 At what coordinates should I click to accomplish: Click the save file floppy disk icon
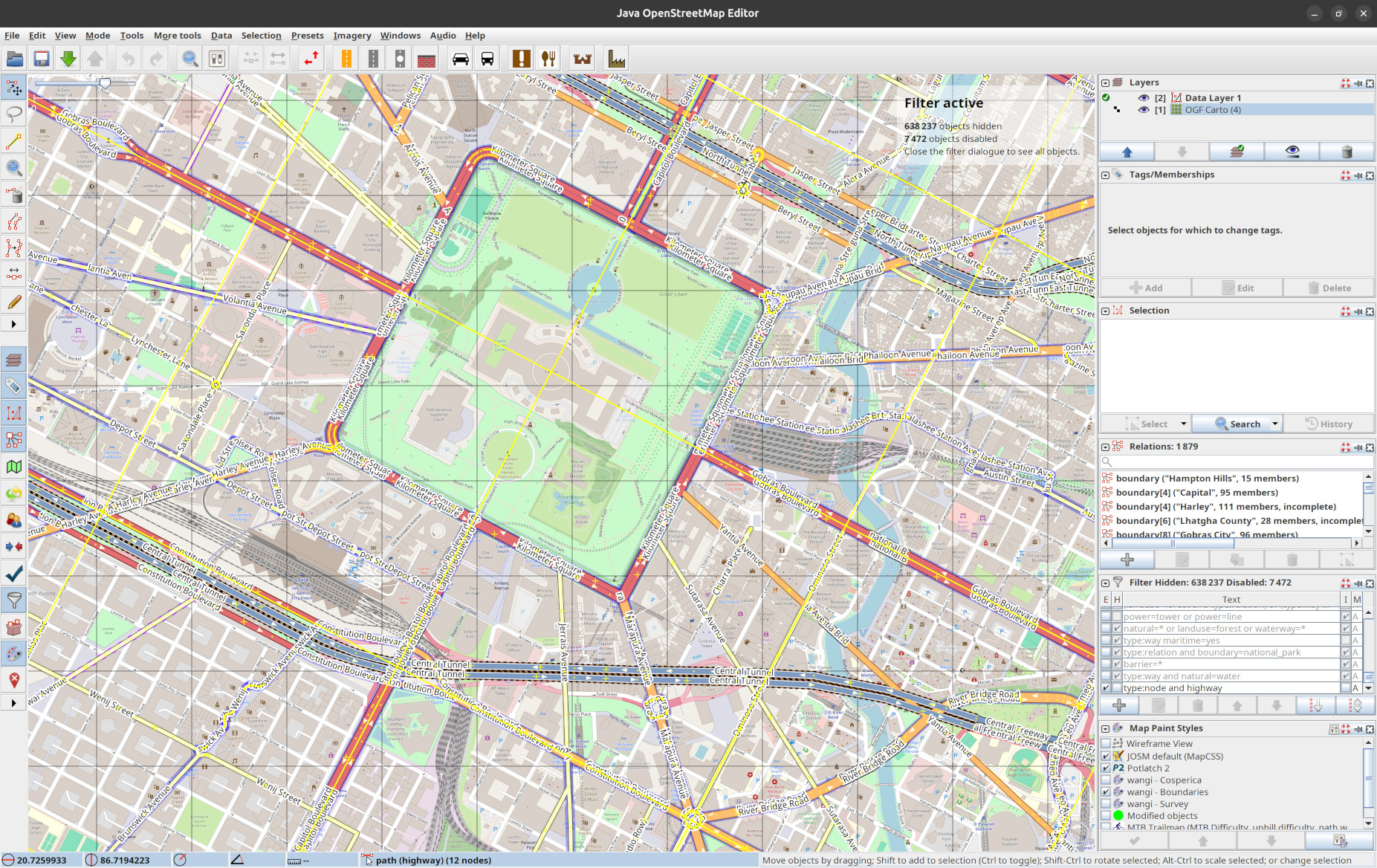coord(42,59)
